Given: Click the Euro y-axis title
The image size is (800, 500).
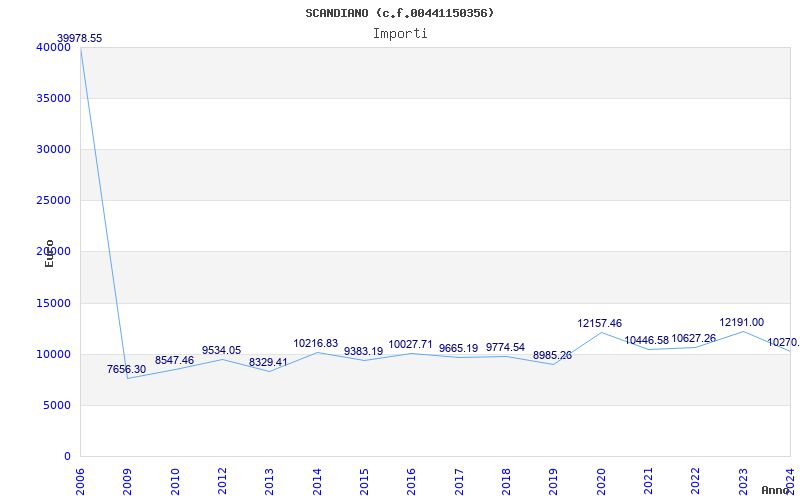Looking at the screenshot, I should click(x=49, y=253).
